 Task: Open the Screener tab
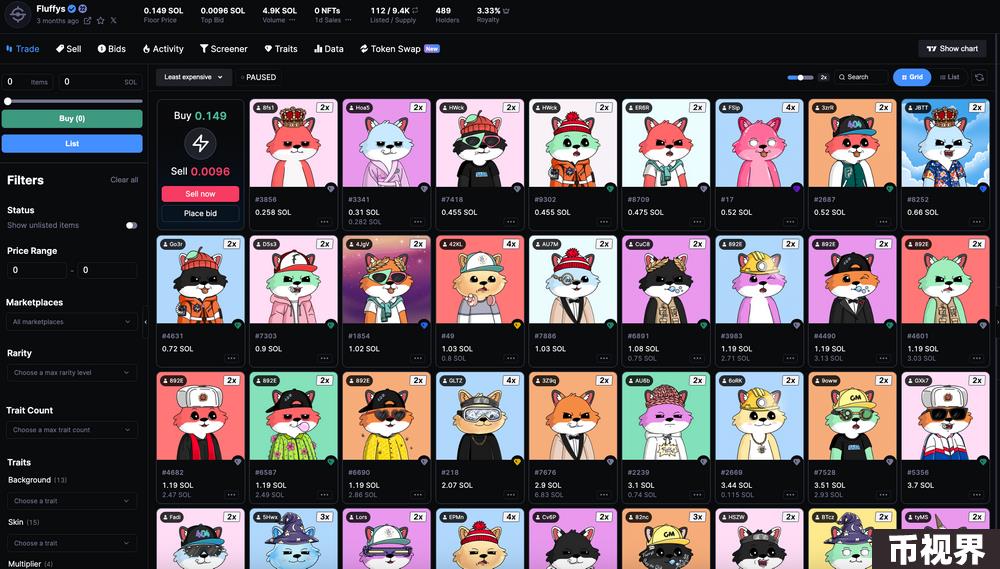coord(223,48)
